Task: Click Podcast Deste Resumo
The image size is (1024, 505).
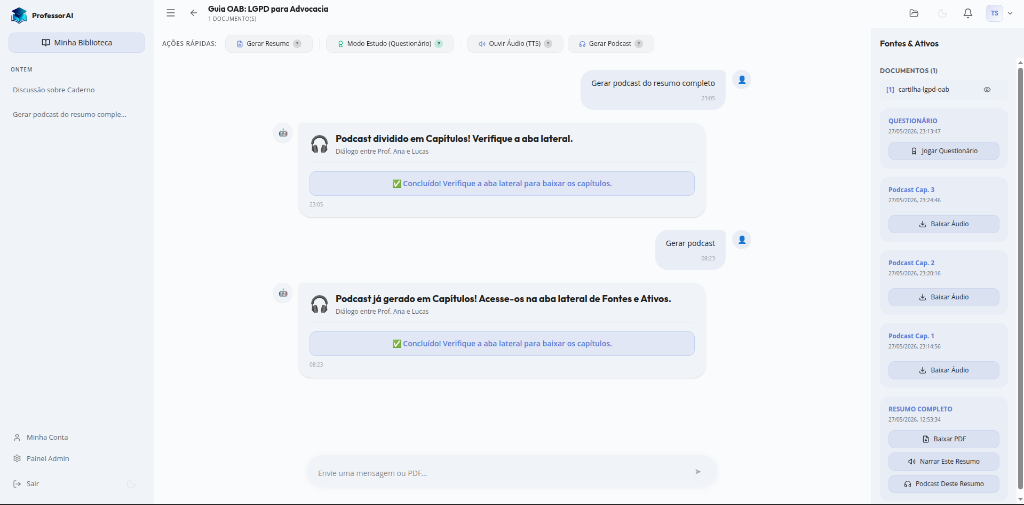Action: pyautogui.click(x=944, y=484)
